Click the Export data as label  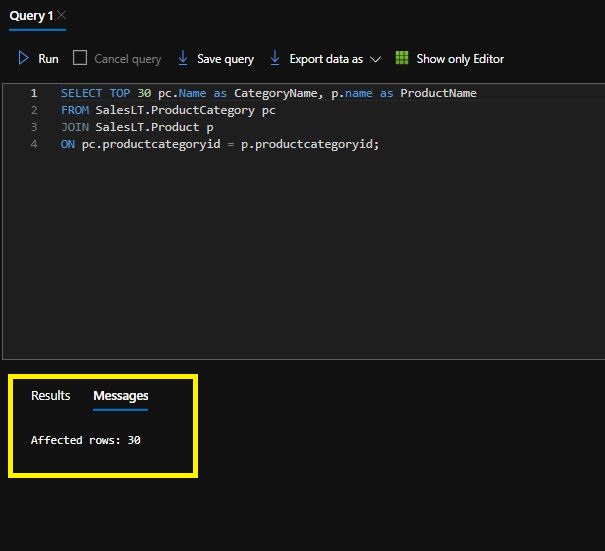(326, 59)
